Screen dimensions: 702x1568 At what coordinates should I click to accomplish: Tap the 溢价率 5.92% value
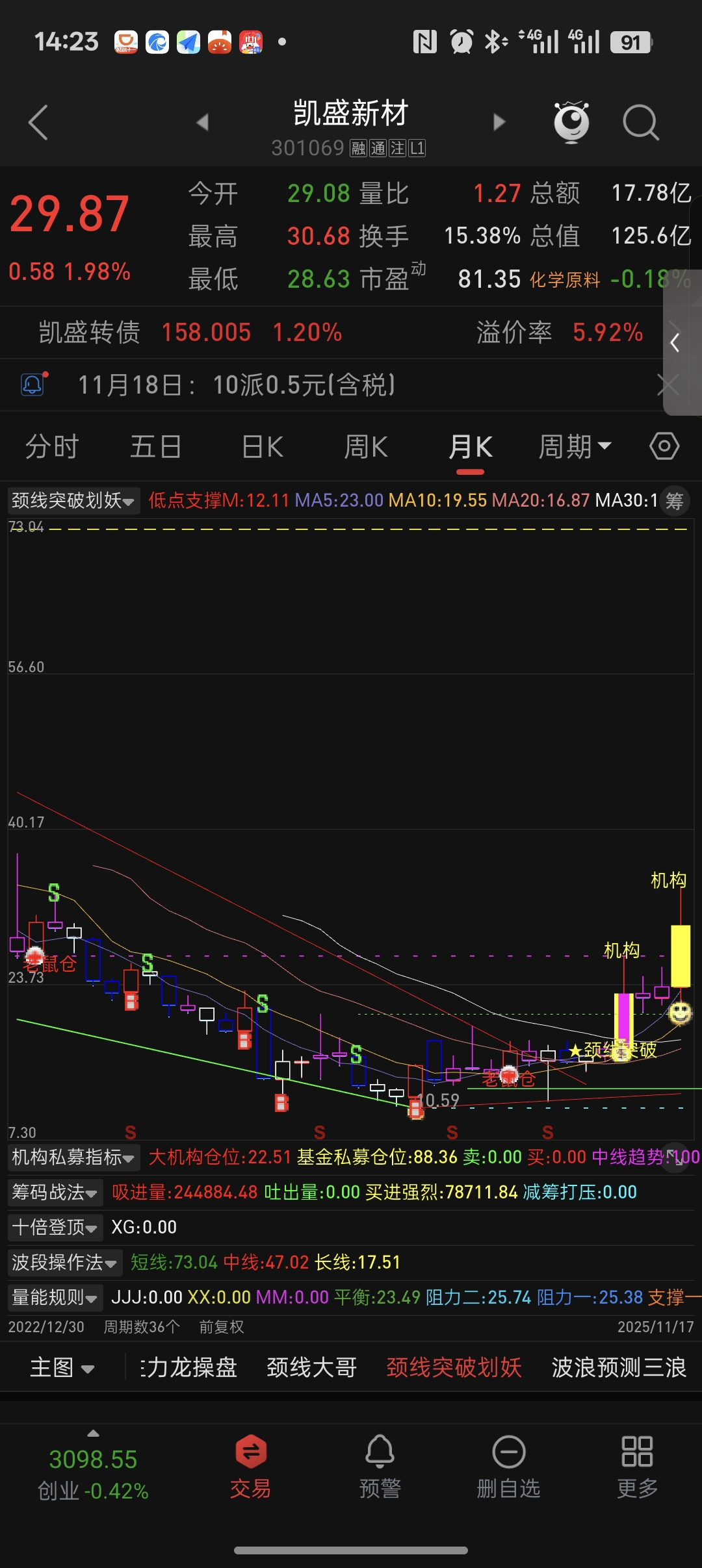607,333
